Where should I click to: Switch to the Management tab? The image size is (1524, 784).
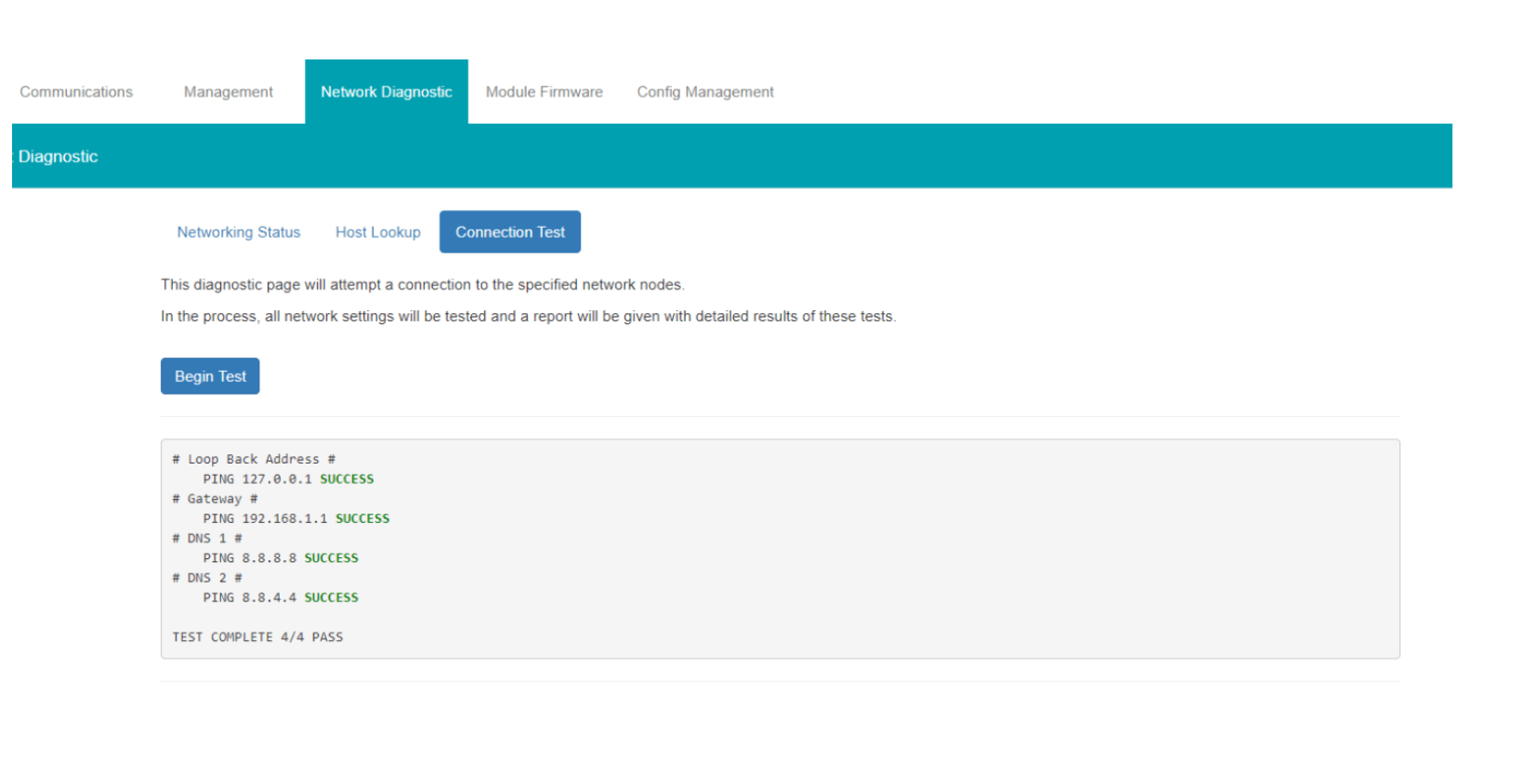pos(228,92)
